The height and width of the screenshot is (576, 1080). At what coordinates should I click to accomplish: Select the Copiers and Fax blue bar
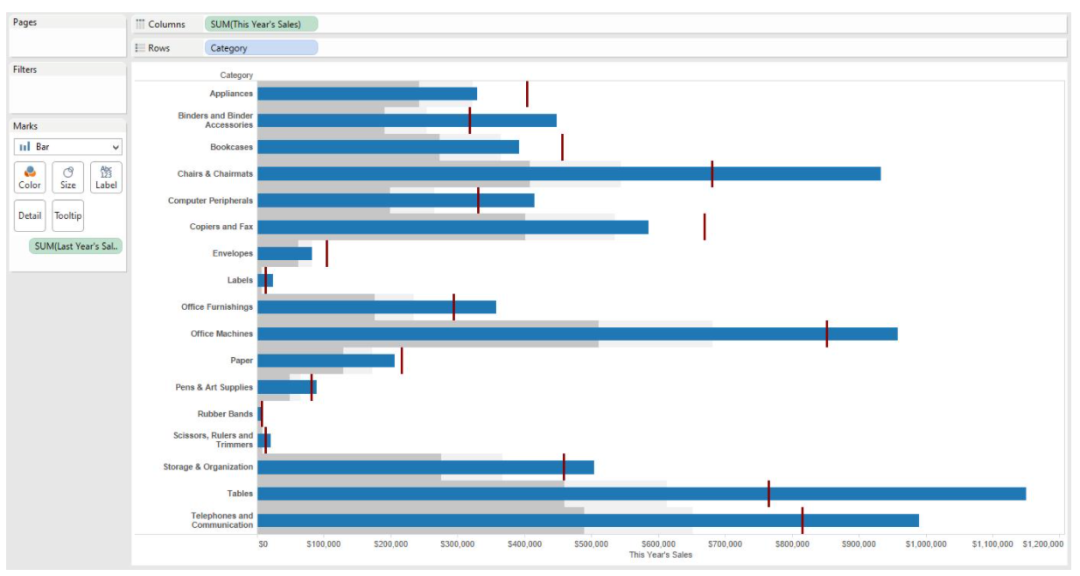(x=452, y=227)
